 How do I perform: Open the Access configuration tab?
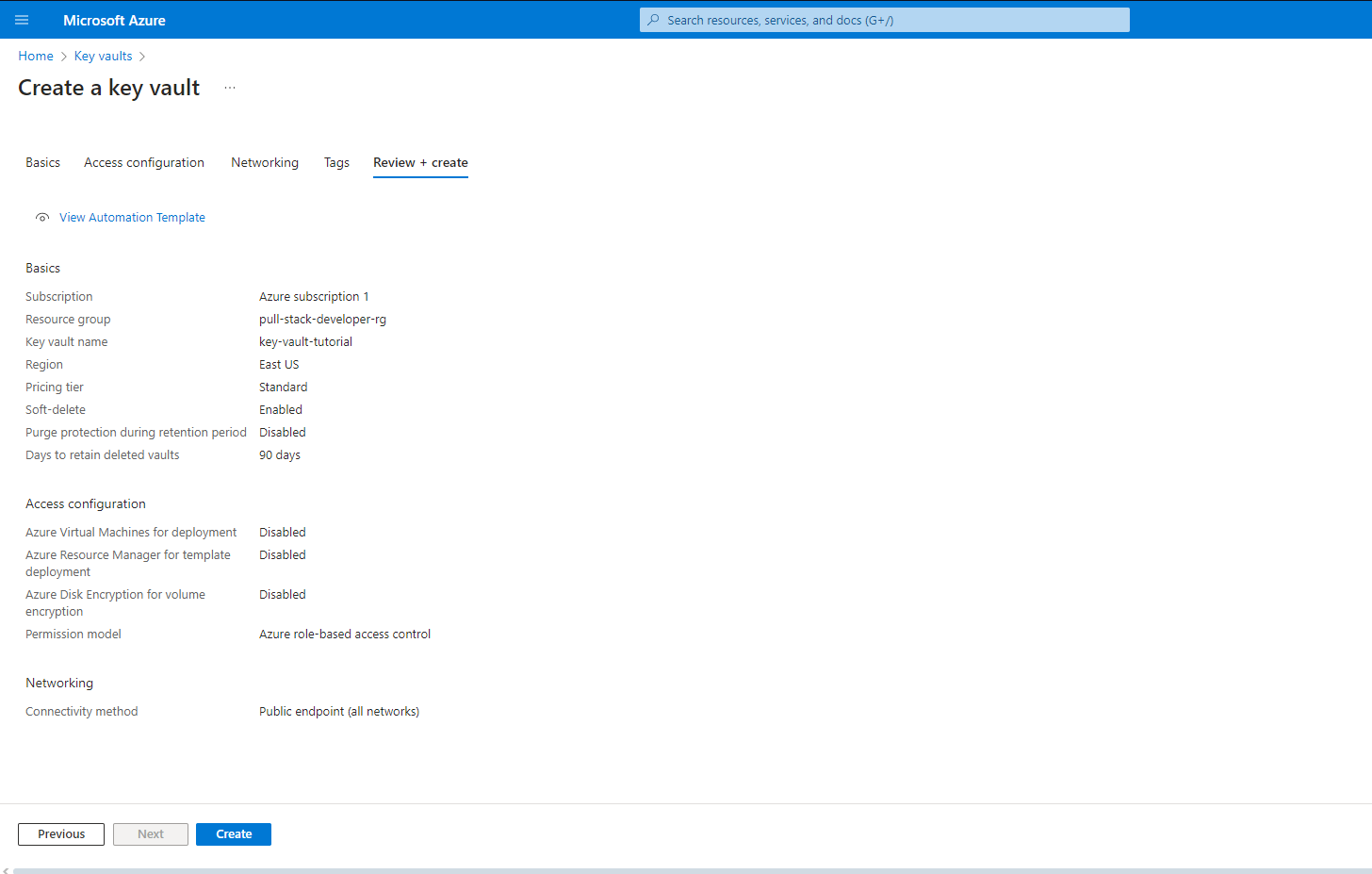tap(144, 163)
